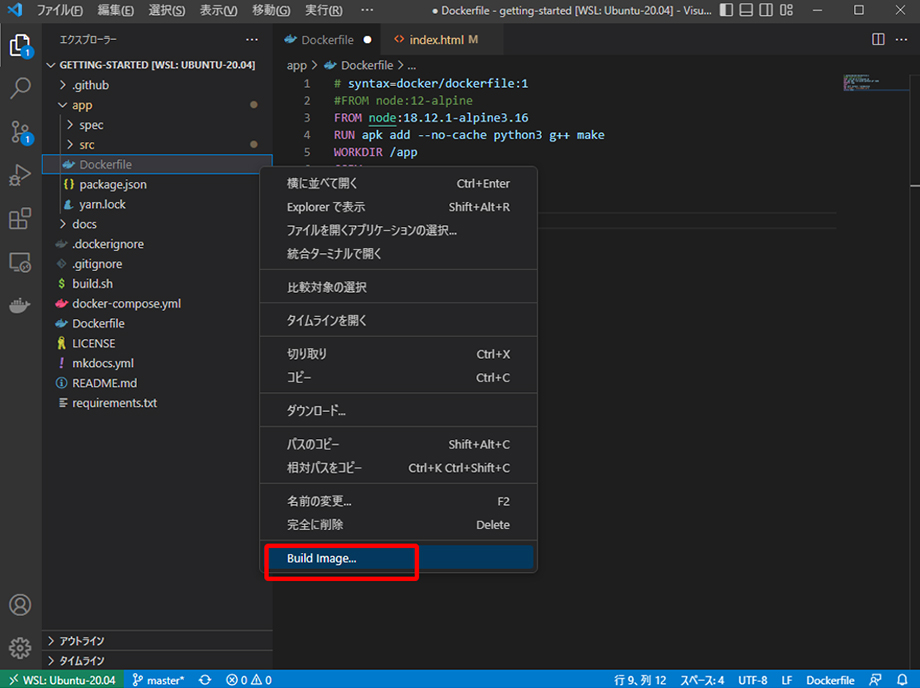Open the 表示(V) menu
The height and width of the screenshot is (688, 920).
(x=218, y=10)
